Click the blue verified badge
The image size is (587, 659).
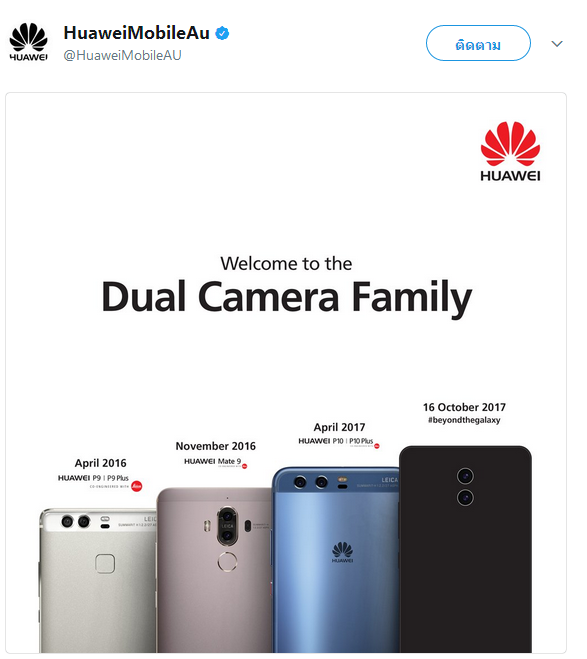[222, 33]
